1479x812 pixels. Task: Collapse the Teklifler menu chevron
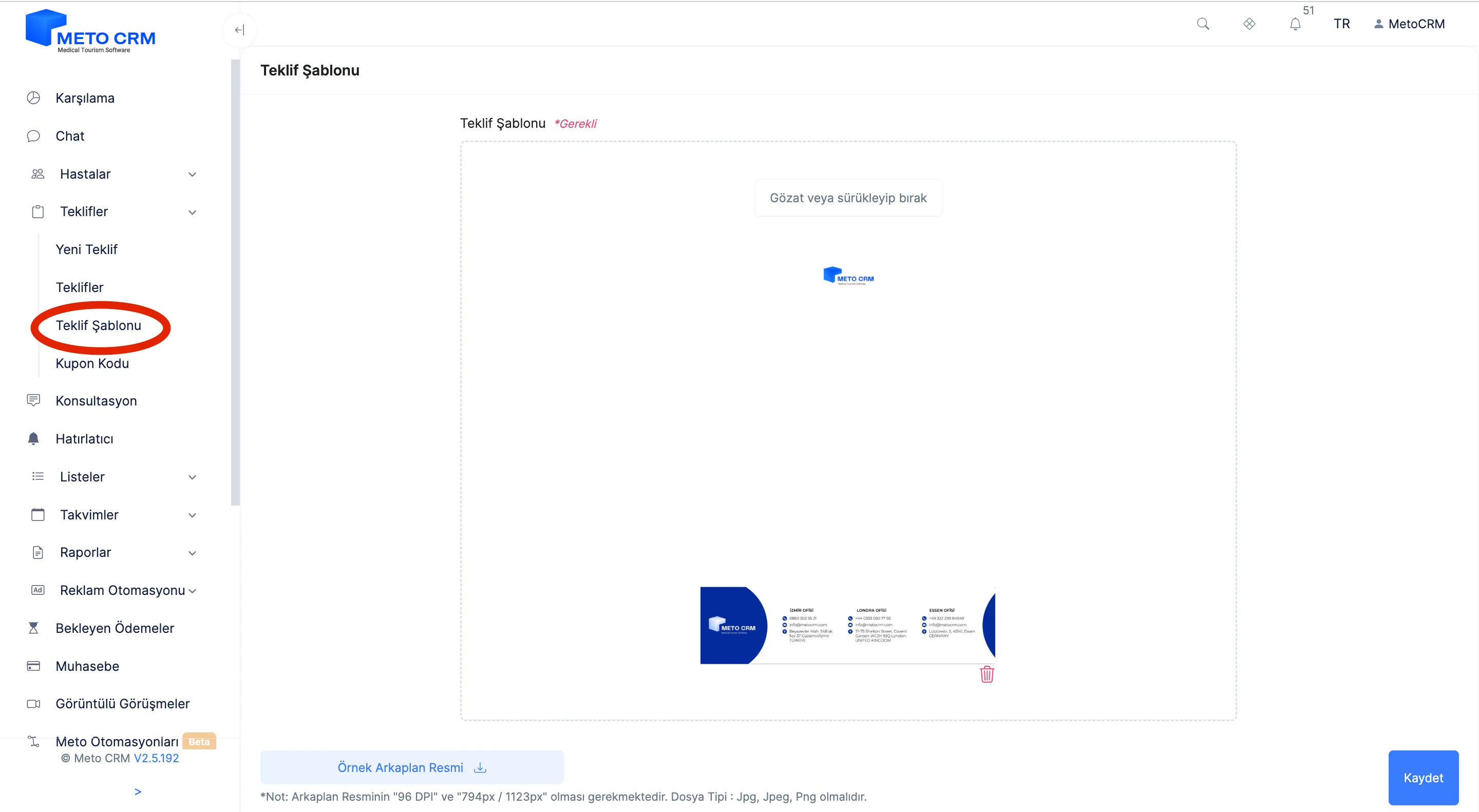193,212
